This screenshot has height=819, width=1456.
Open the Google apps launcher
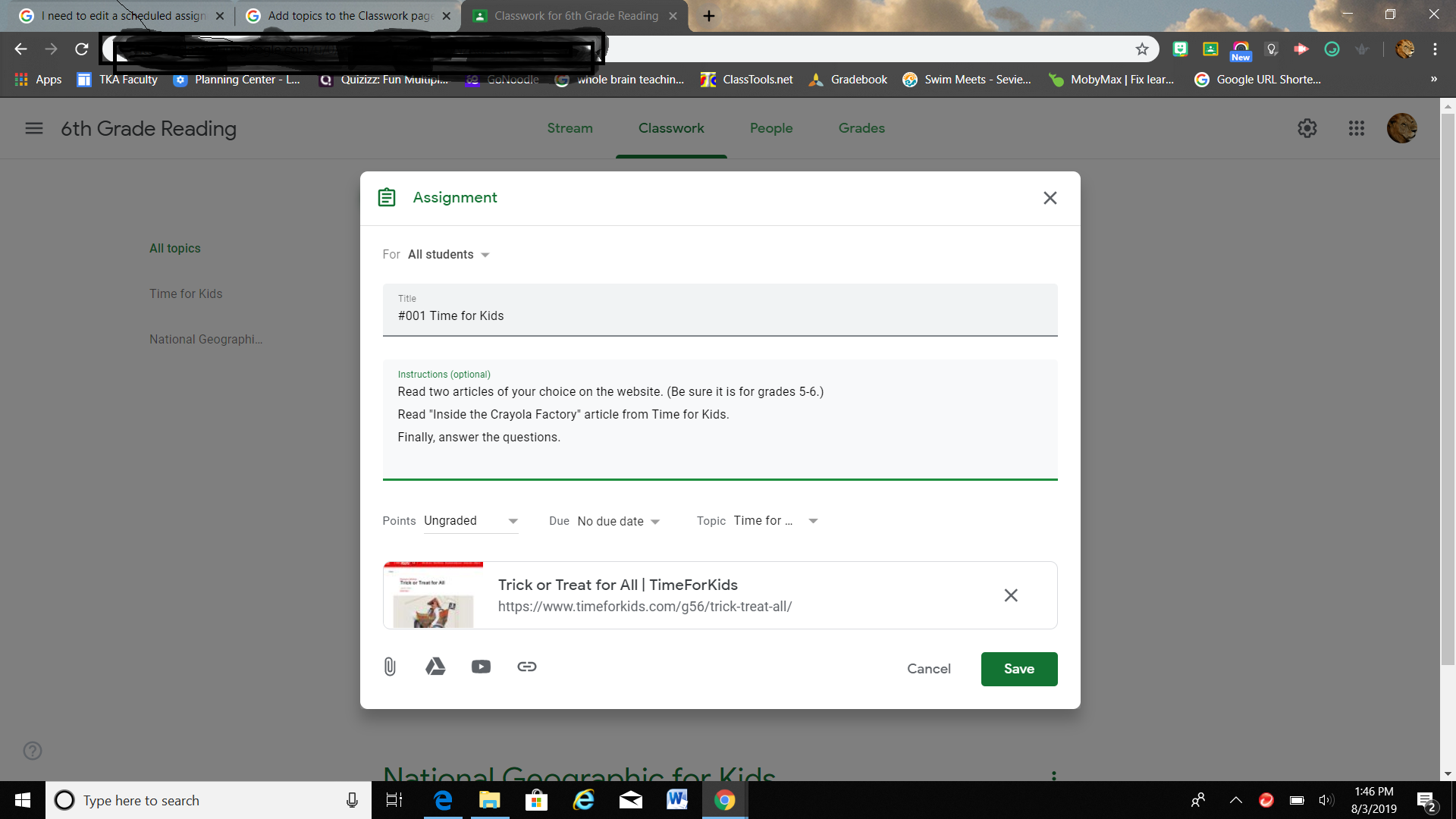1357,128
